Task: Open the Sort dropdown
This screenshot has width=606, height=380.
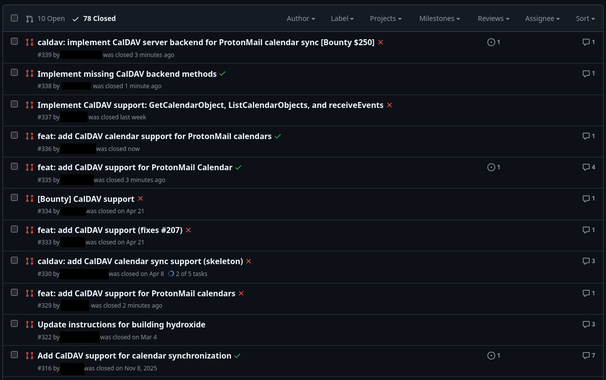Action: pyautogui.click(x=585, y=19)
